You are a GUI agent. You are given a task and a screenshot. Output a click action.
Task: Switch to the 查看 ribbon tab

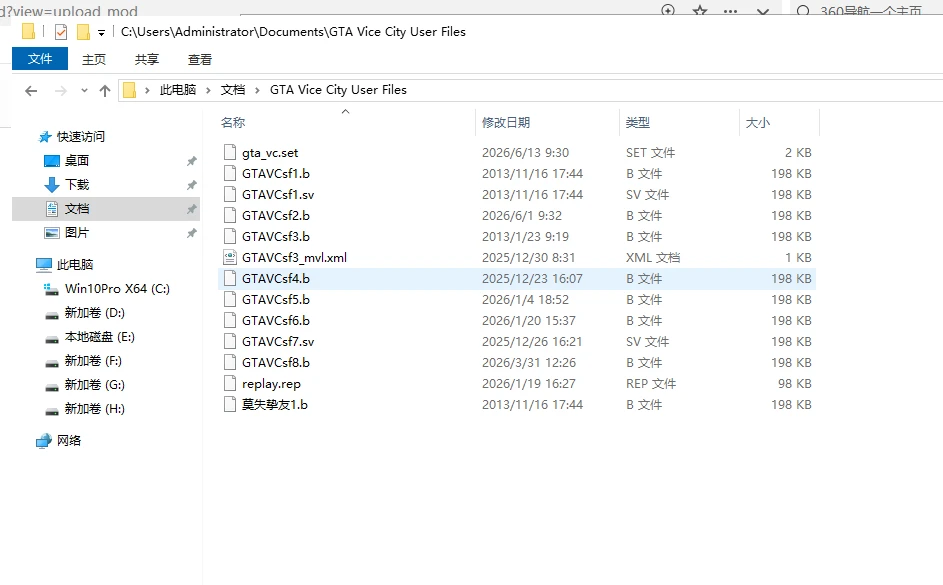(200, 60)
